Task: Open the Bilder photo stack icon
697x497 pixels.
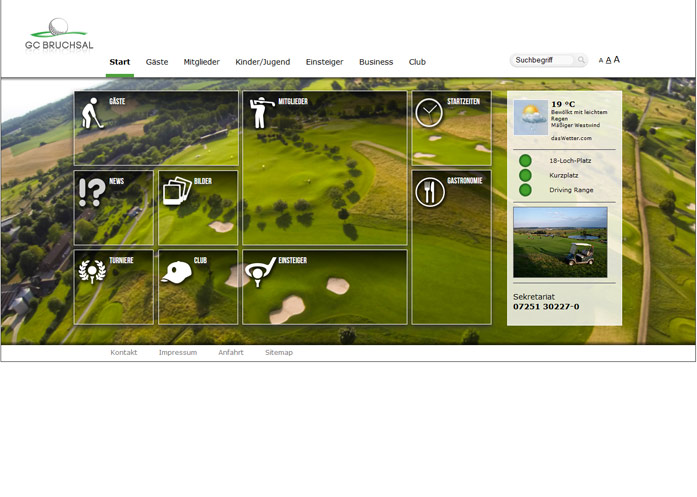Action: tap(177, 191)
